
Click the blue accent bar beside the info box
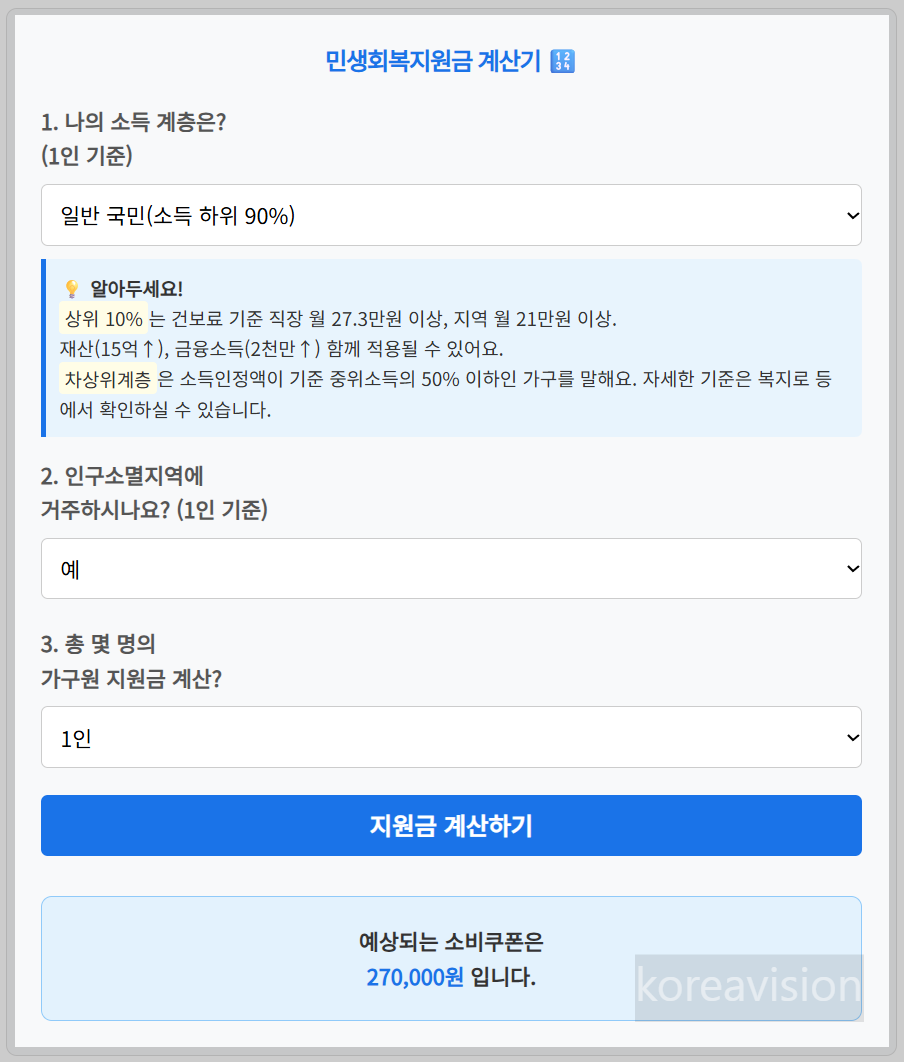(42, 349)
